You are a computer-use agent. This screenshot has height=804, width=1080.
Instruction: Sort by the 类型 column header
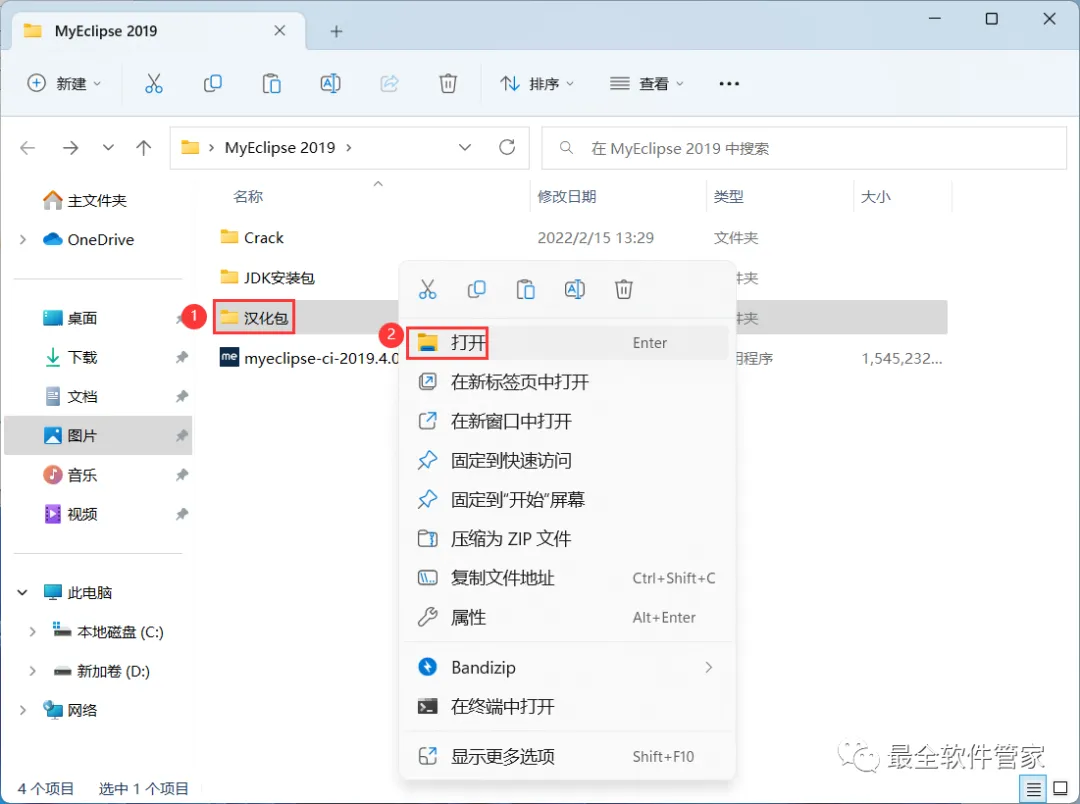pyautogui.click(x=729, y=196)
